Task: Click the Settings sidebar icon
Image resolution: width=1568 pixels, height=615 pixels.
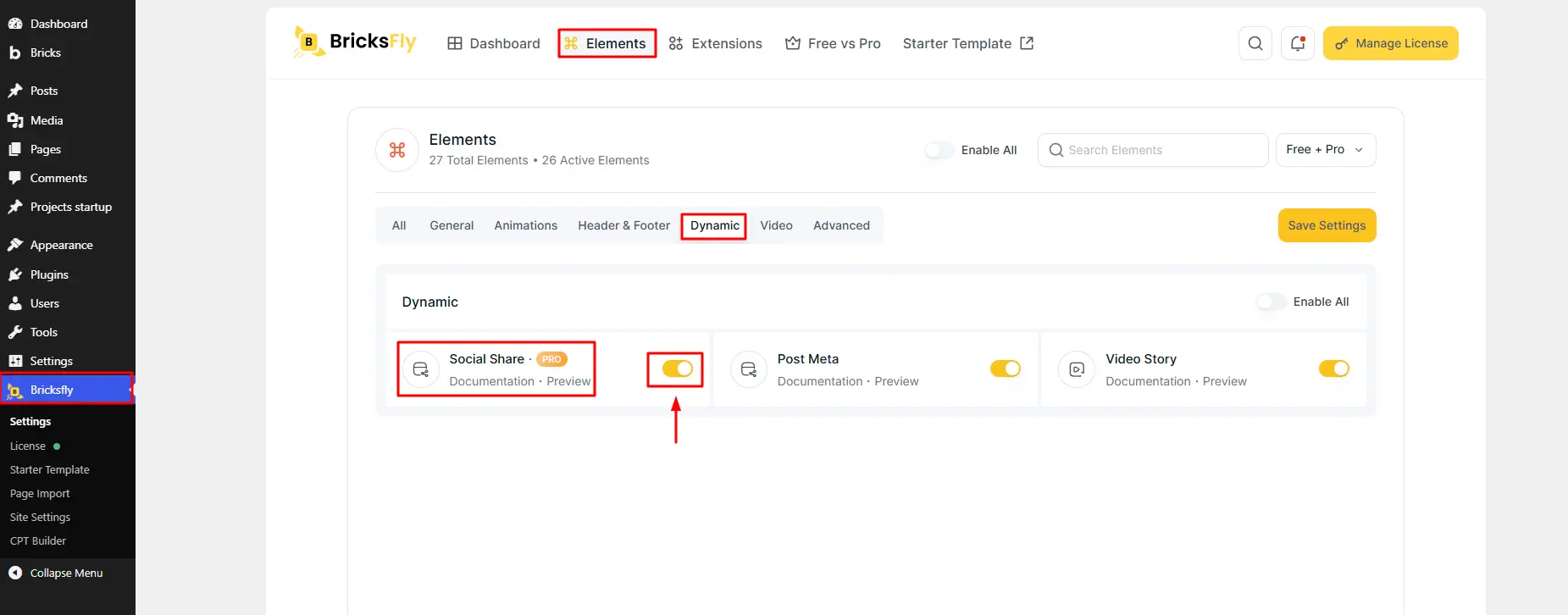Action: (15, 361)
